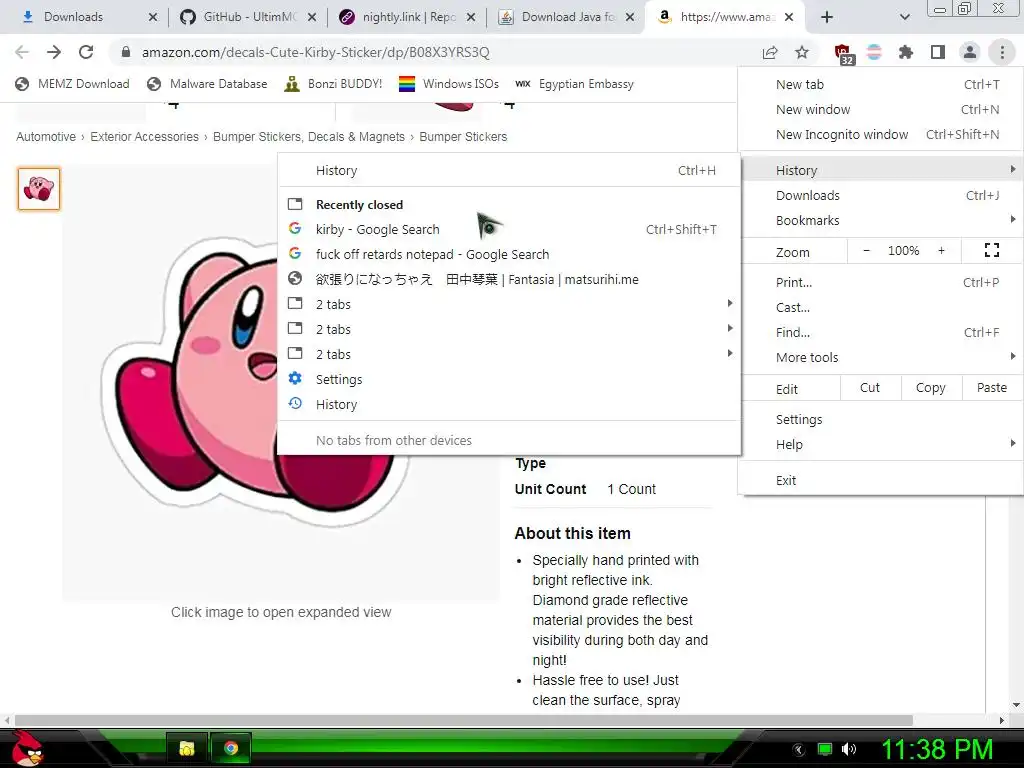Expand the More tools submenu
1024x768 pixels.
[882, 357]
